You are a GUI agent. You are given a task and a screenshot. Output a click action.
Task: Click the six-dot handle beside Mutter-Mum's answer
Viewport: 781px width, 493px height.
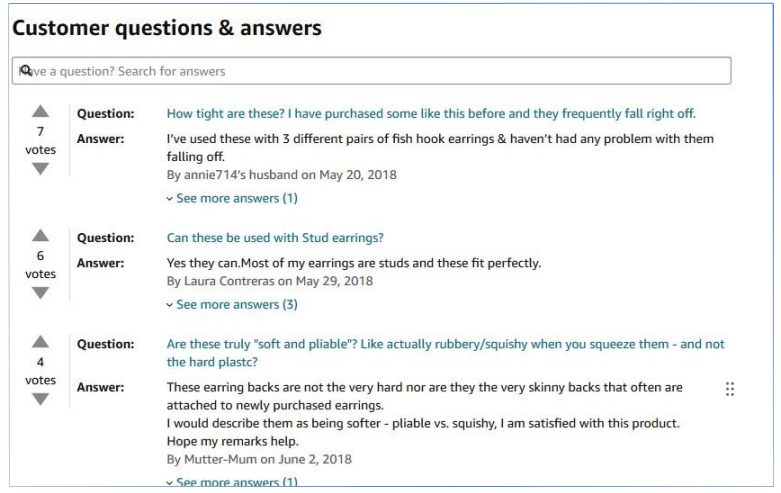pos(730,389)
